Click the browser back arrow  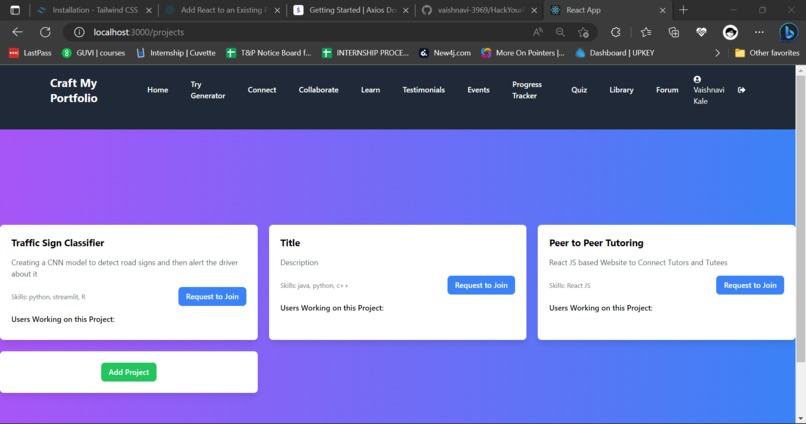click(17, 32)
